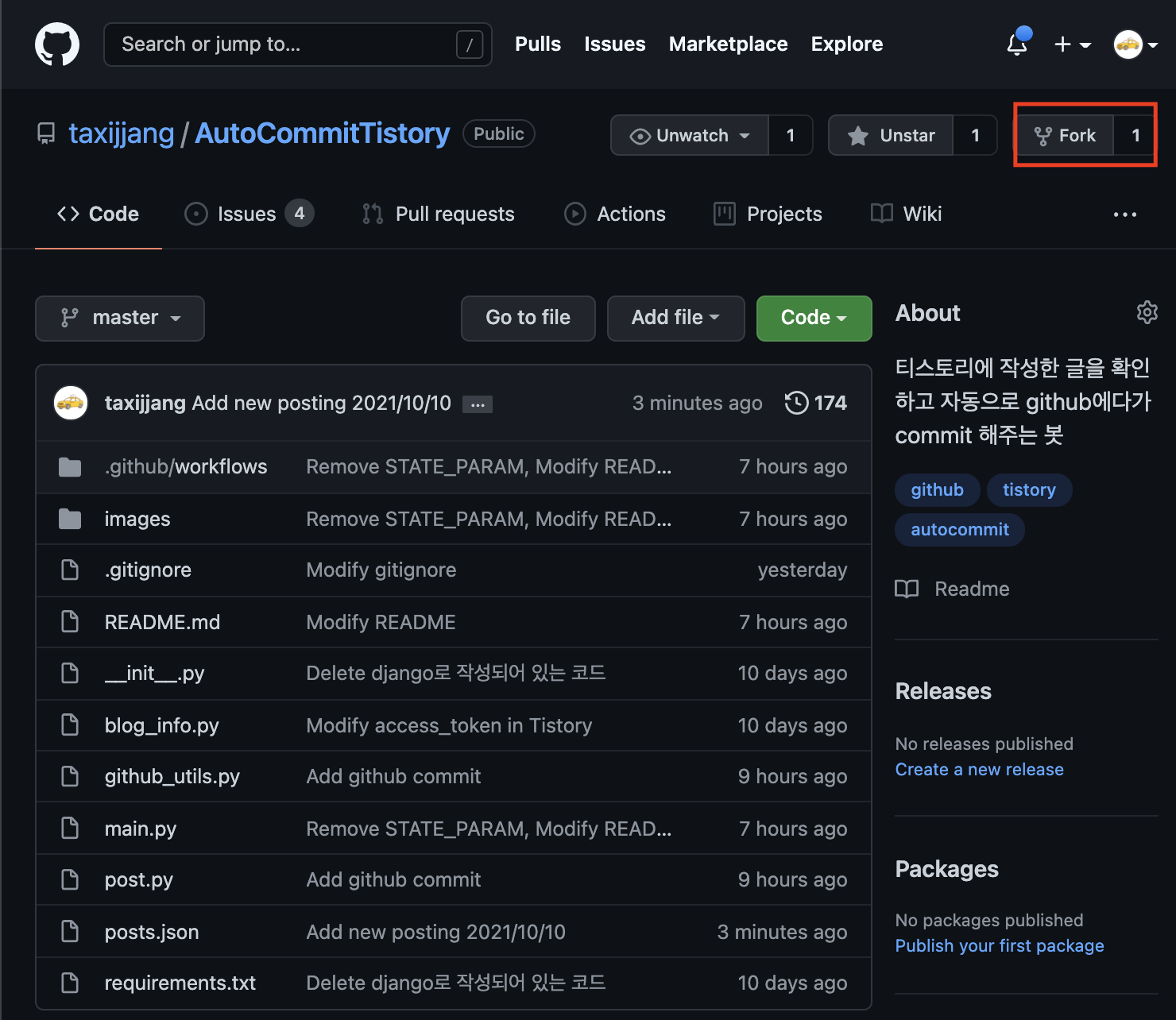Open main.py
Viewport: 1176px width, 1020px height.
141,829
